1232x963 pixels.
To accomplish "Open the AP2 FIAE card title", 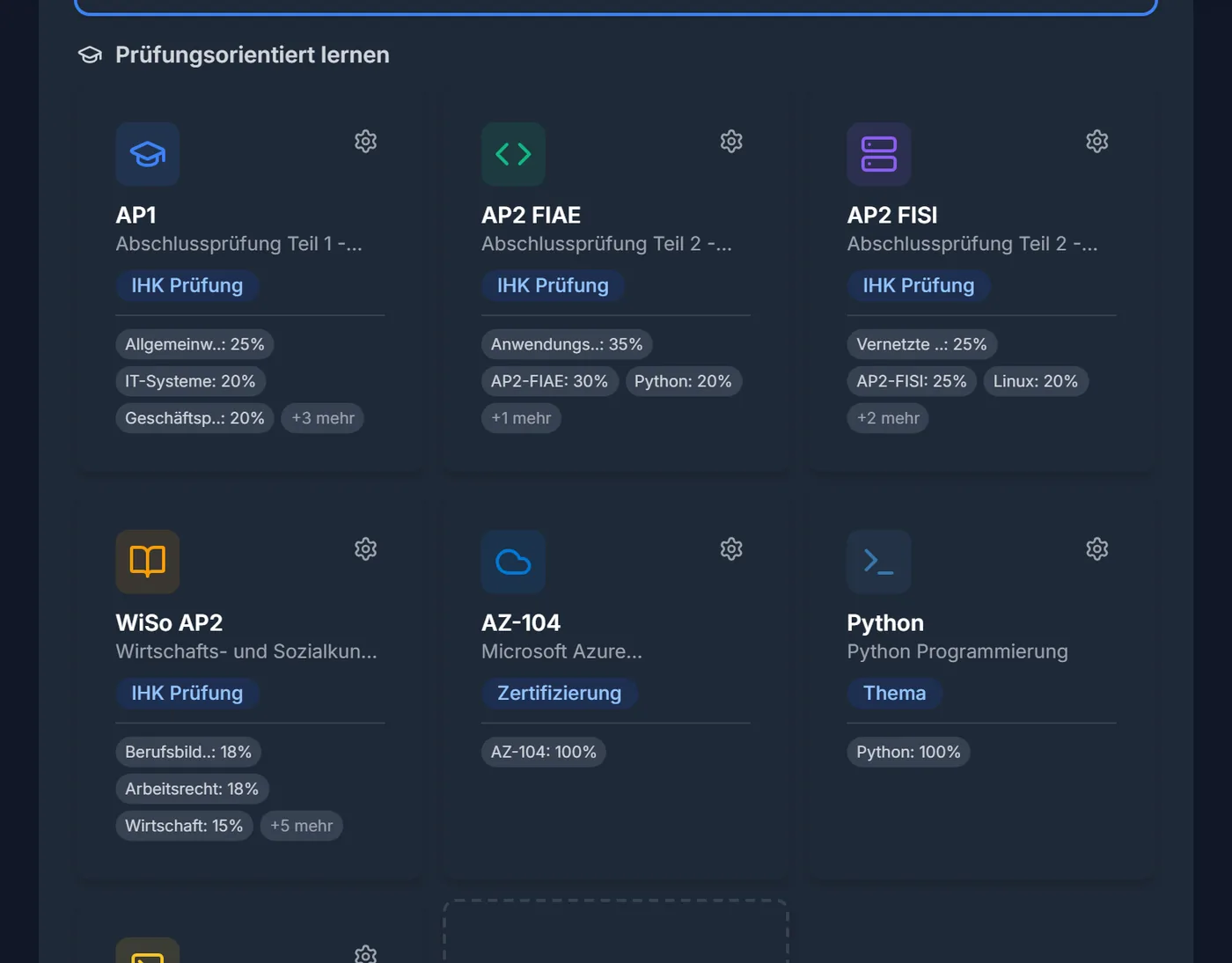I will 532,215.
